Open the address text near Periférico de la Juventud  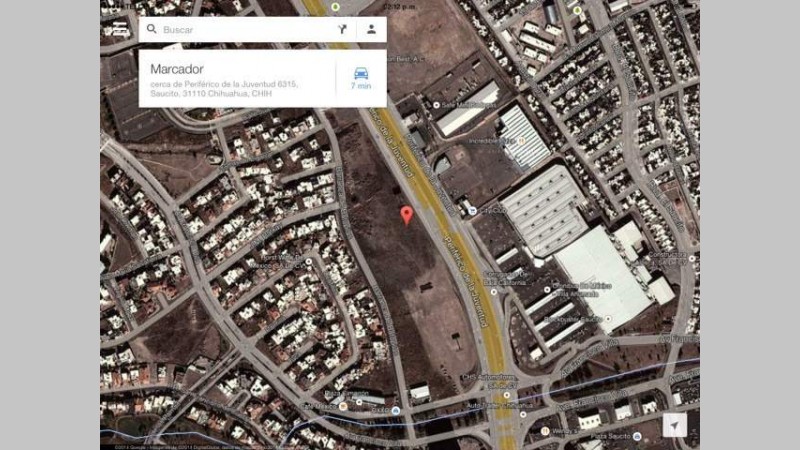[x=224, y=89]
